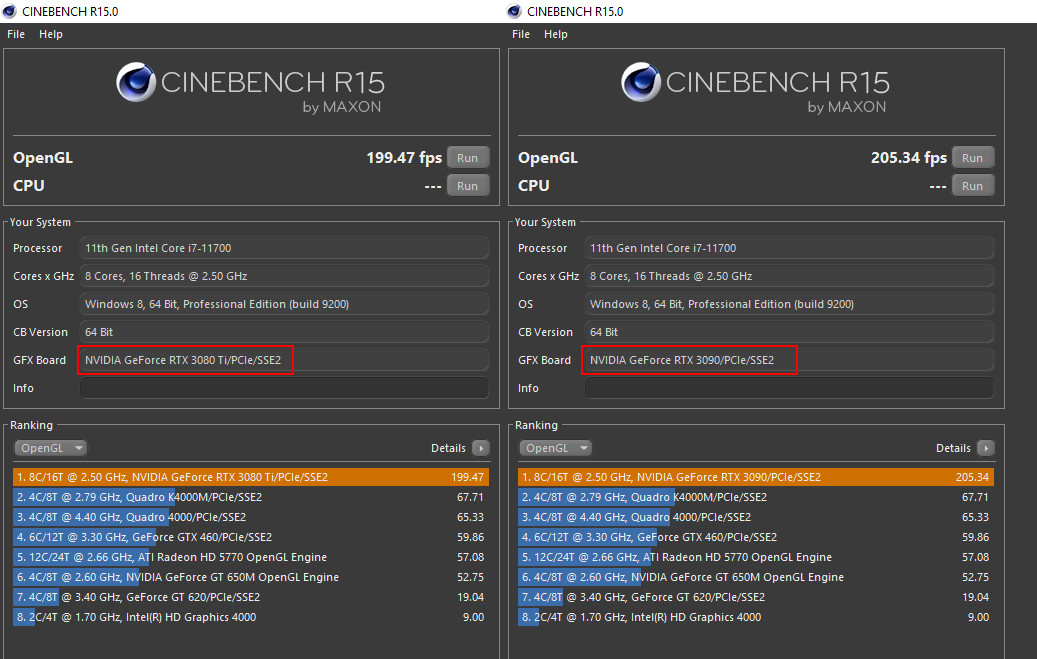
Task: Click Info input field in left window
Action: [x=284, y=388]
